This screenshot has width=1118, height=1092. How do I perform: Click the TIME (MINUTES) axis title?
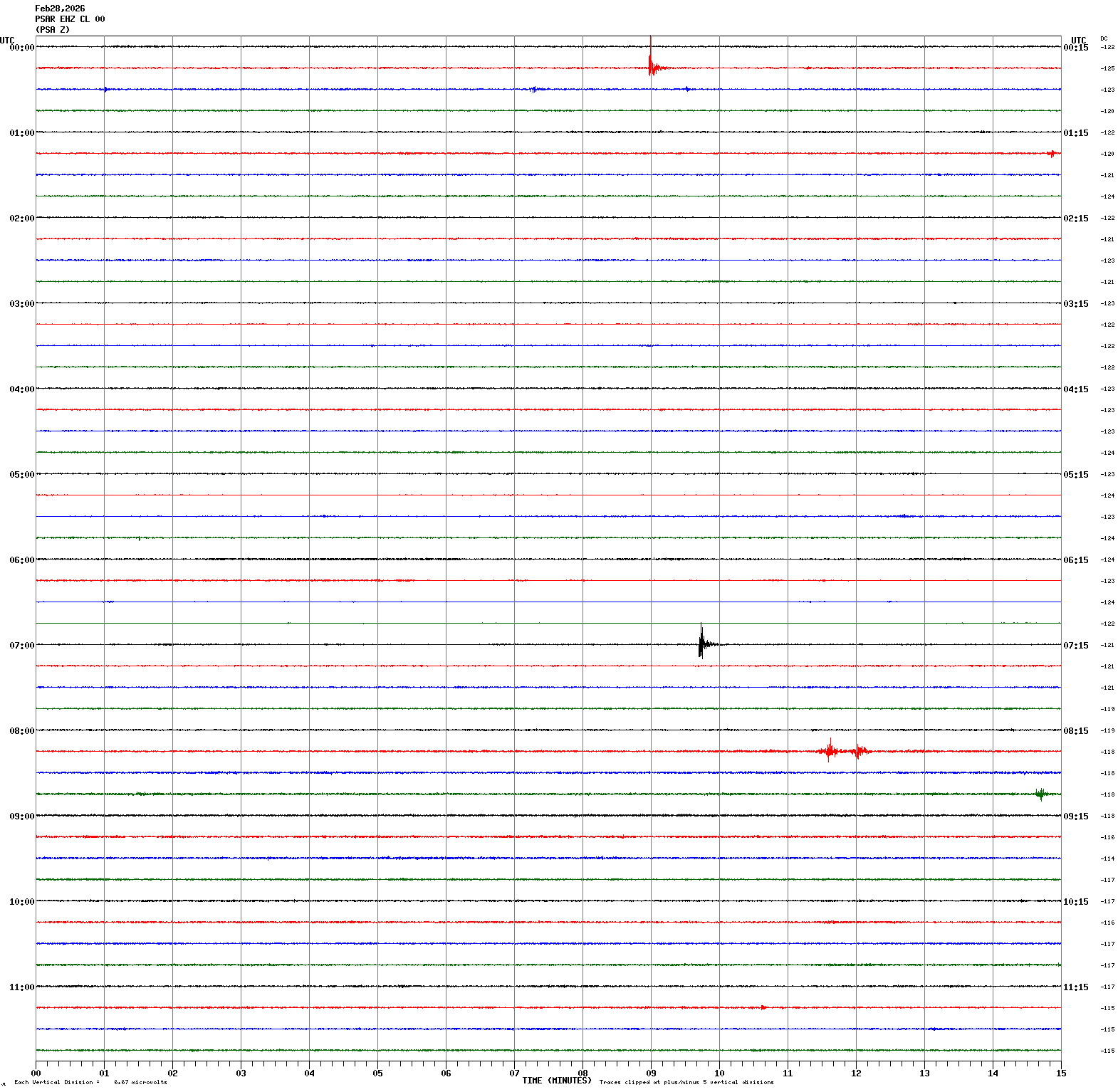[556, 1081]
